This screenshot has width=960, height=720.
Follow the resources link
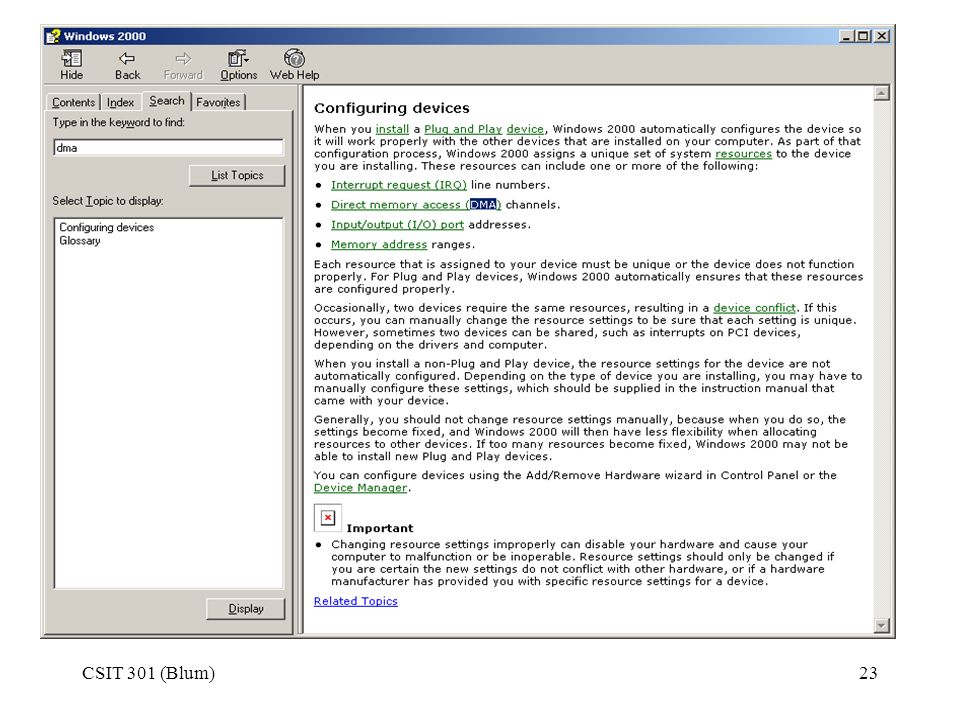pos(743,154)
